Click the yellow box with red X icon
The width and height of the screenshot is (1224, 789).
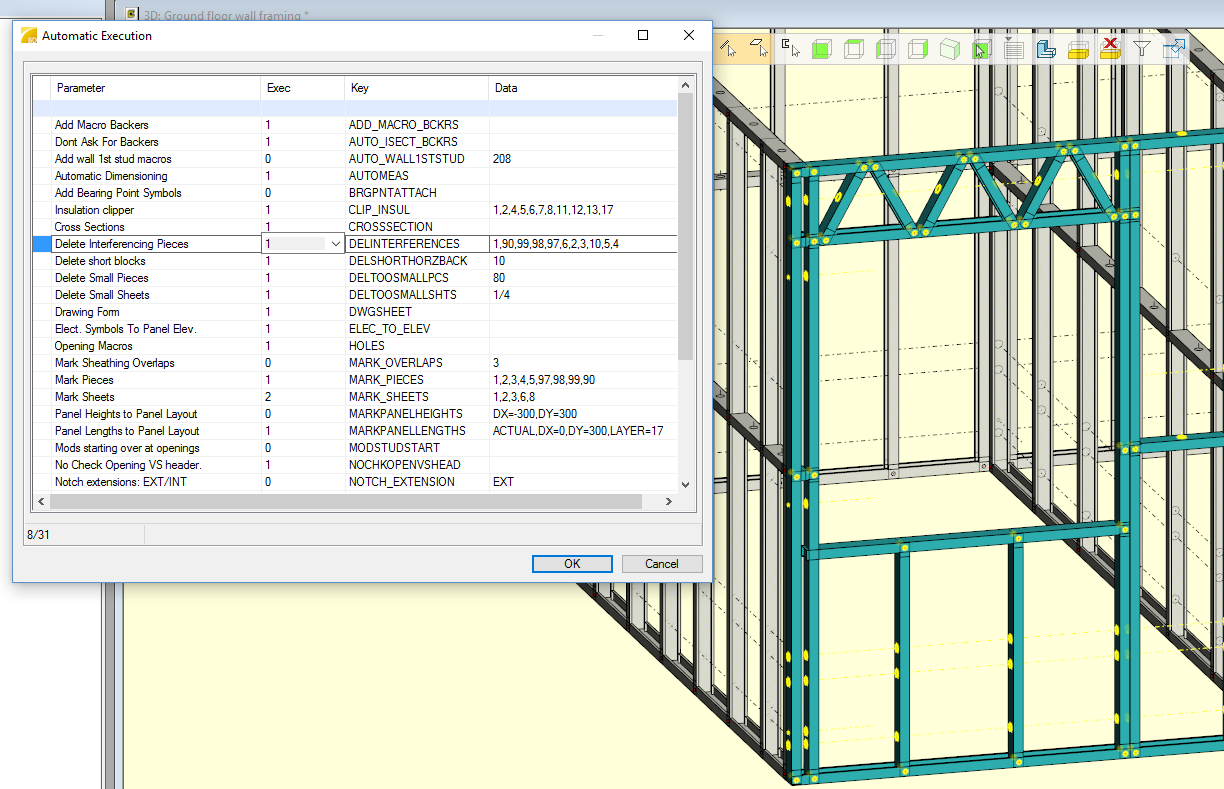click(1109, 49)
